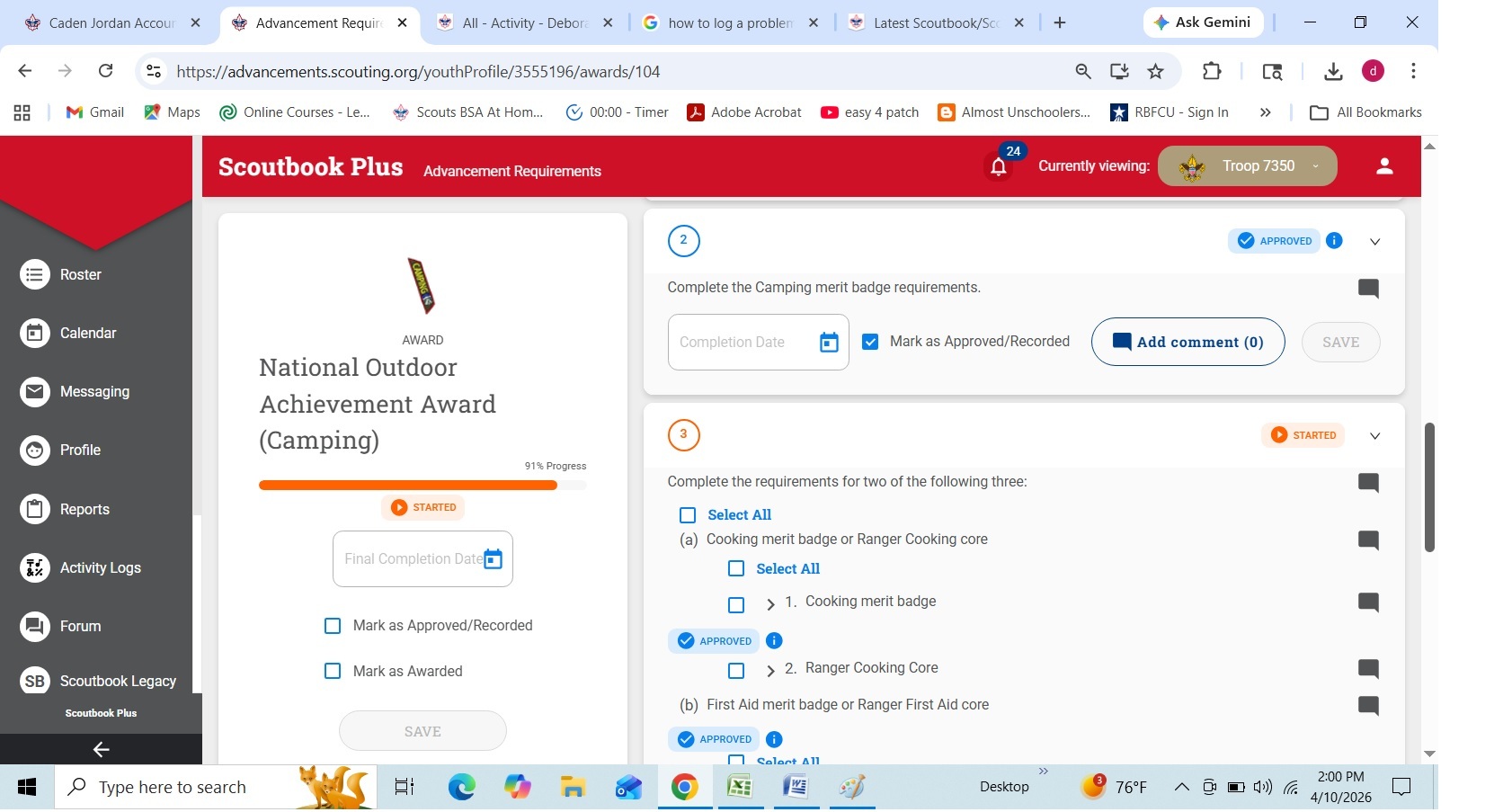Open comment icon on '2. Ranger Cooking Core' row
The image size is (1512, 812).
1368,668
